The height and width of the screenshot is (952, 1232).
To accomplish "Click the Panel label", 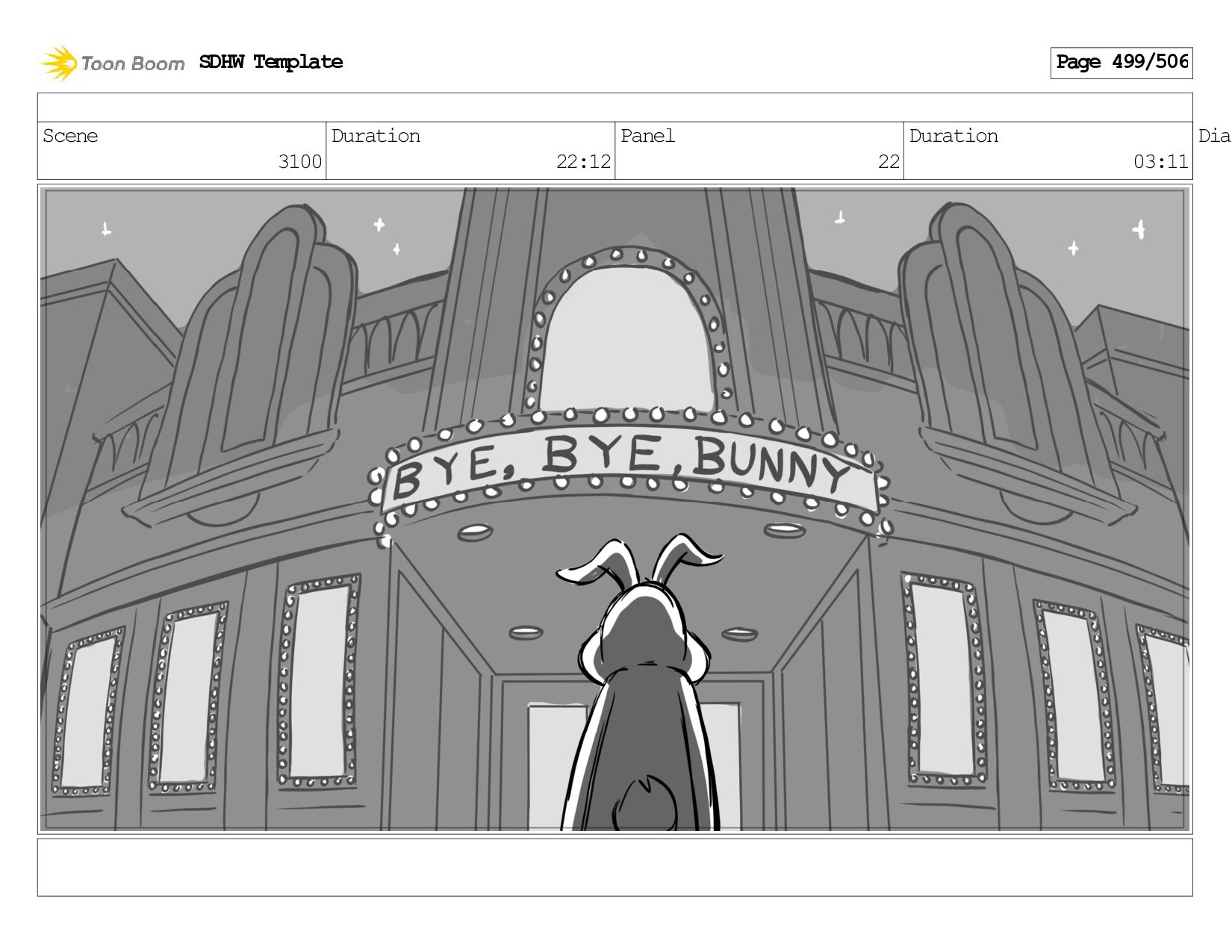I will click(x=647, y=136).
